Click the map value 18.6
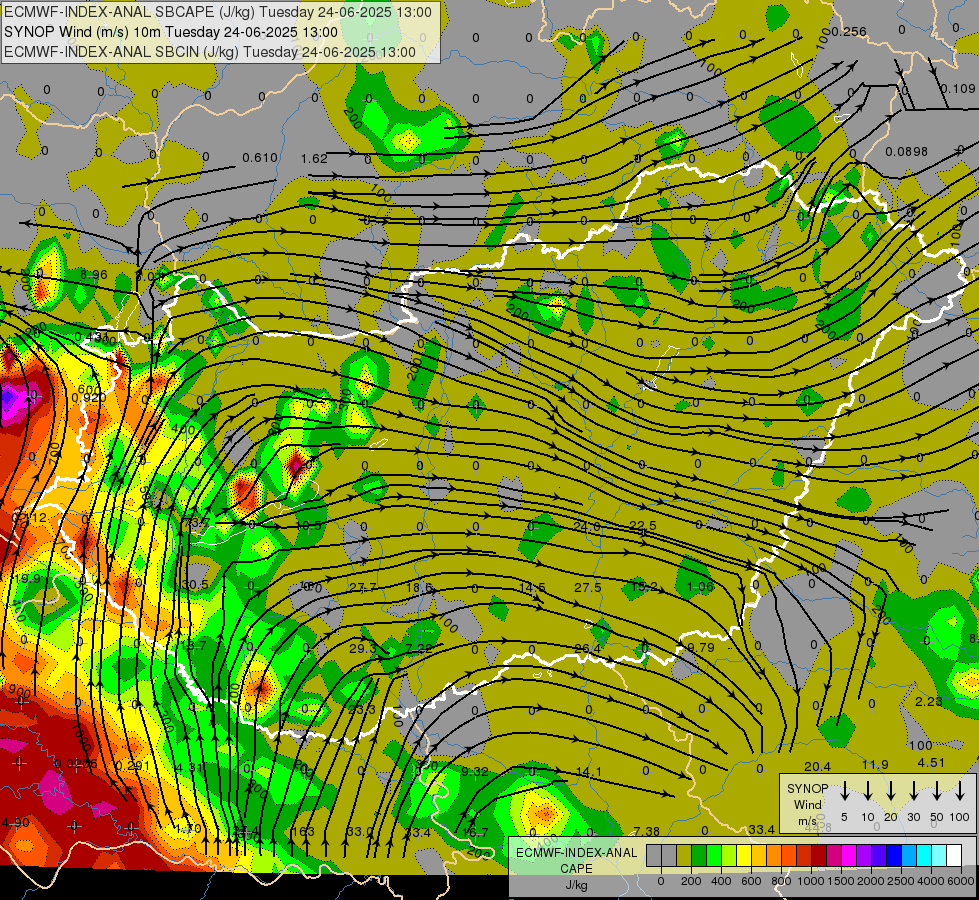The width and height of the screenshot is (979, 900). point(419,587)
